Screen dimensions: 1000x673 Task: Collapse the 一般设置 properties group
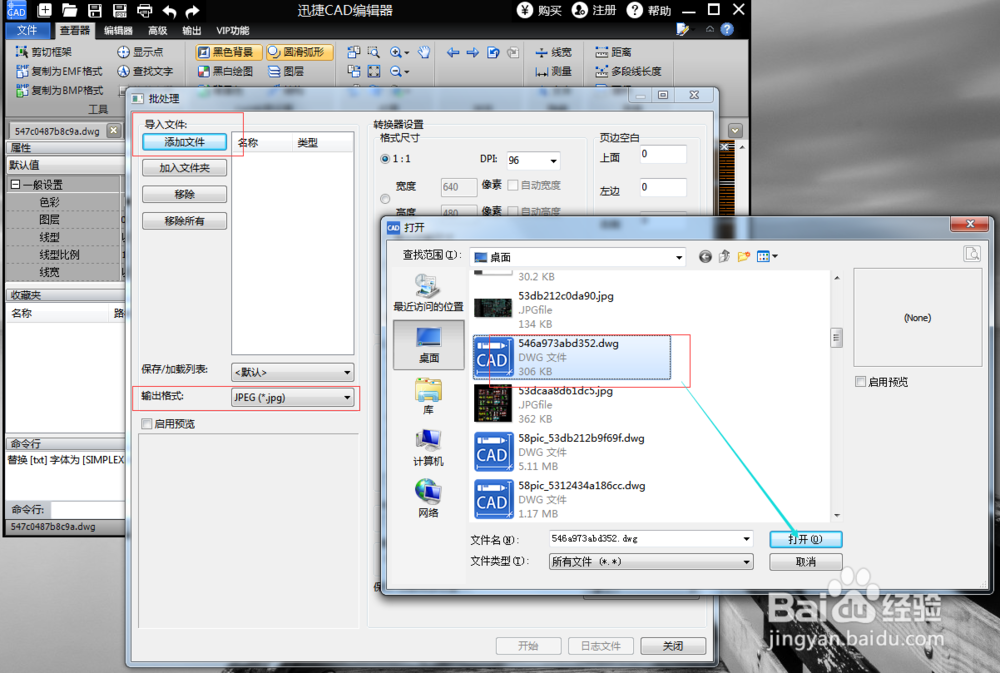coord(15,185)
